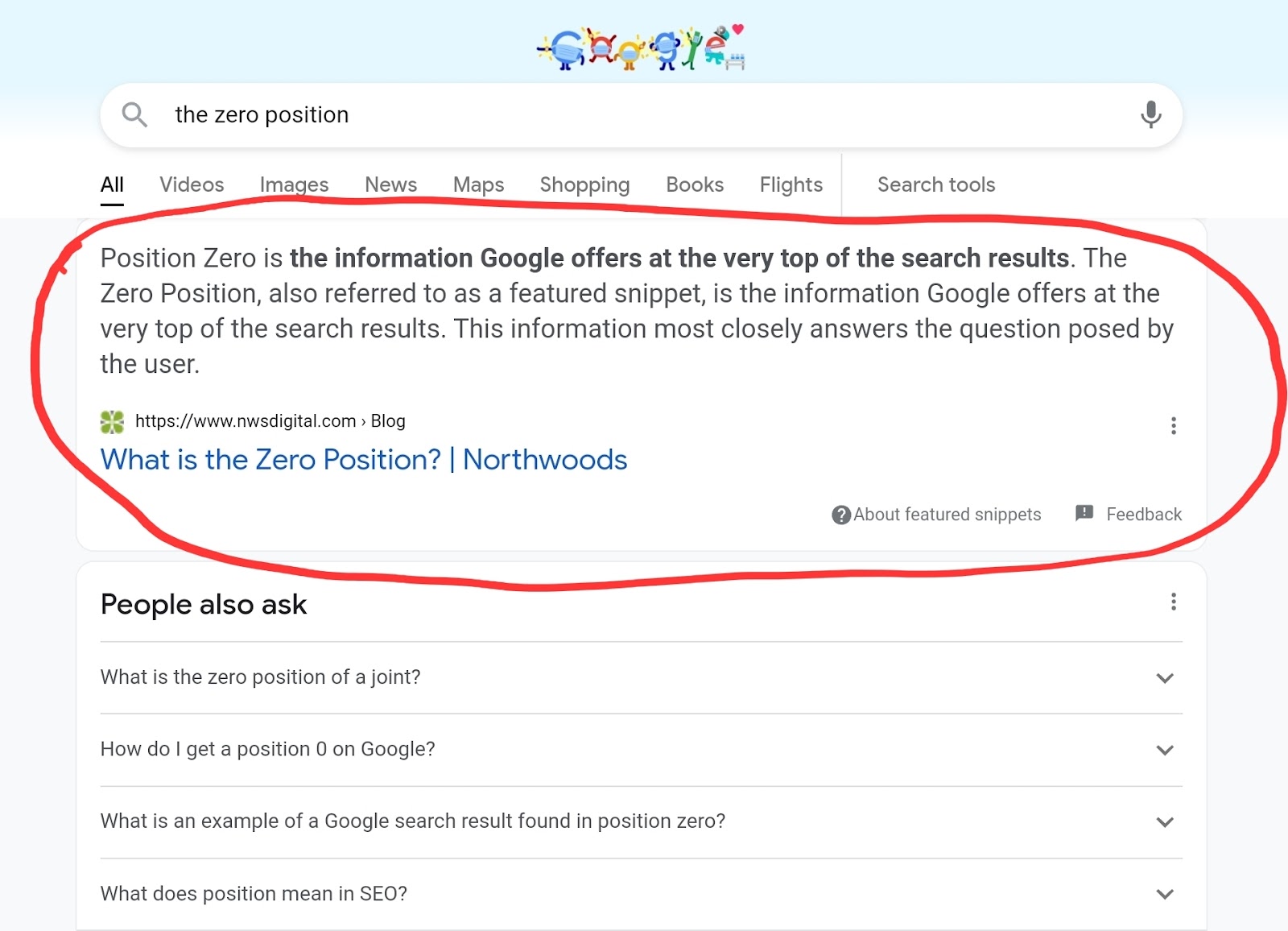Screen dimensions: 1288x931
Task: Click the nwsdigital.com Blog URL
Action: 270,421
